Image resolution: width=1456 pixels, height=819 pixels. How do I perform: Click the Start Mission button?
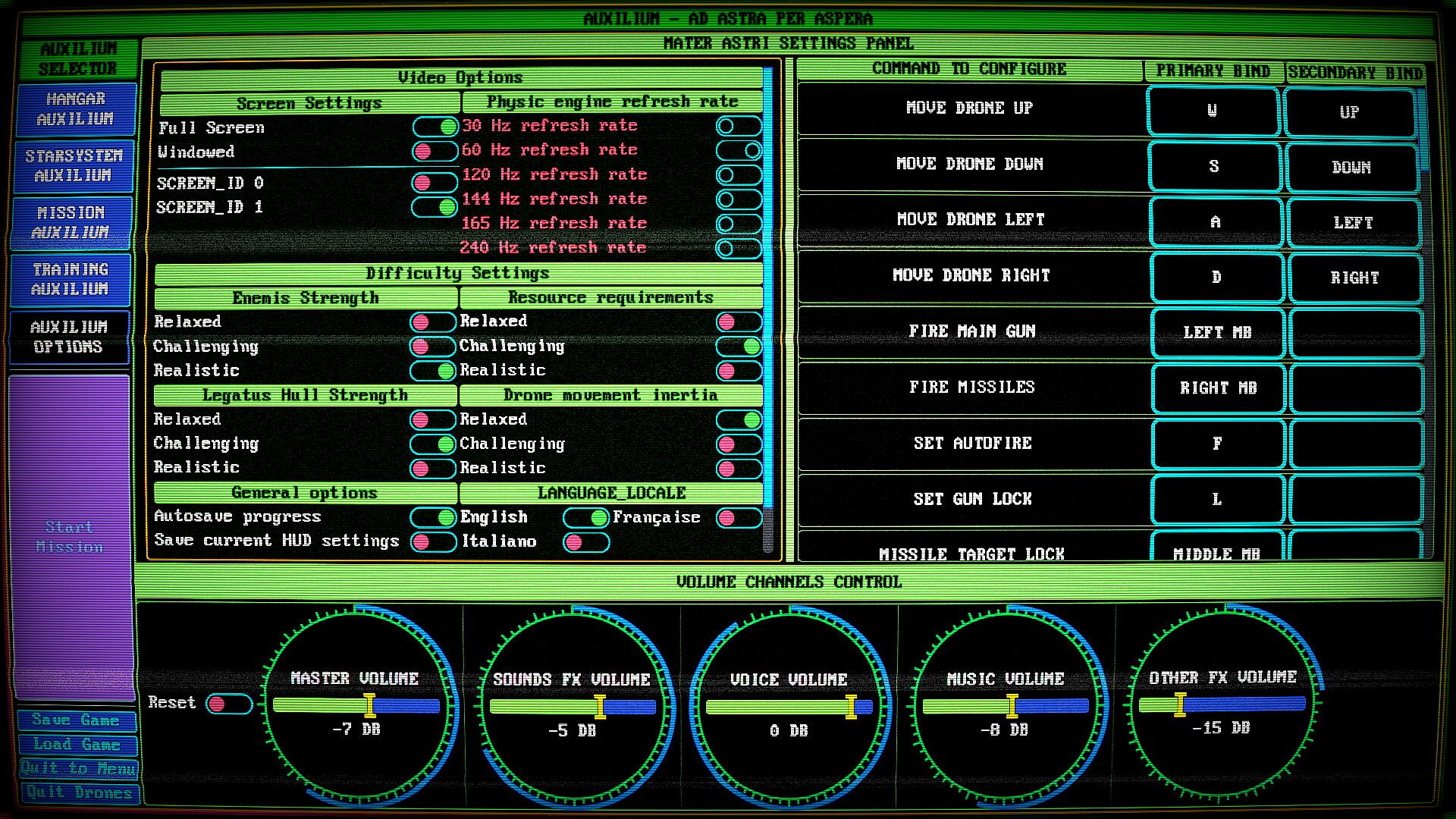tap(70, 537)
